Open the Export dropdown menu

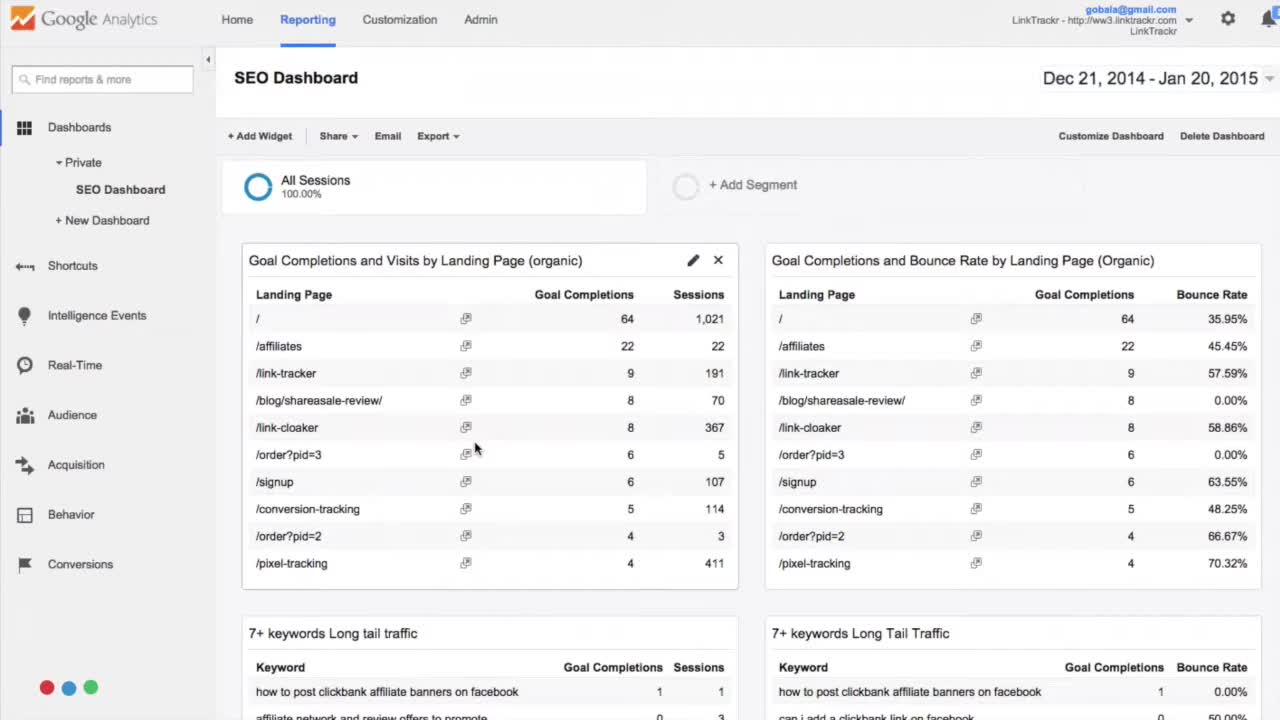[x=438, y=136]
